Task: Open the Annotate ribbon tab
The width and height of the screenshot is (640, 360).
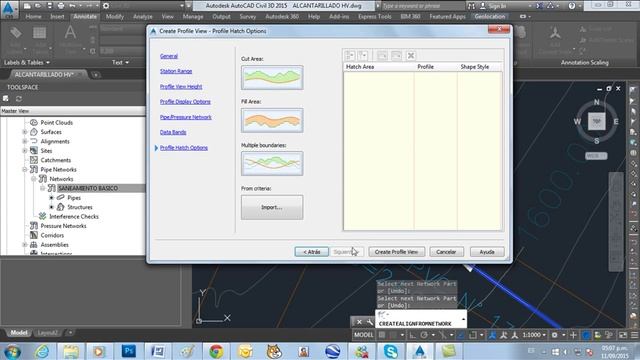Action: pyautogui.click(x=85, y=17)
